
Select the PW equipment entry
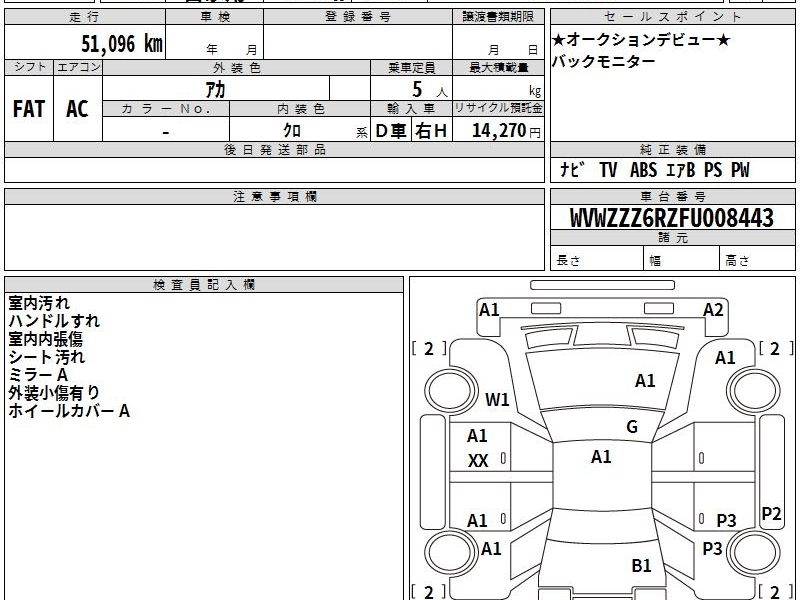[740, 169]
